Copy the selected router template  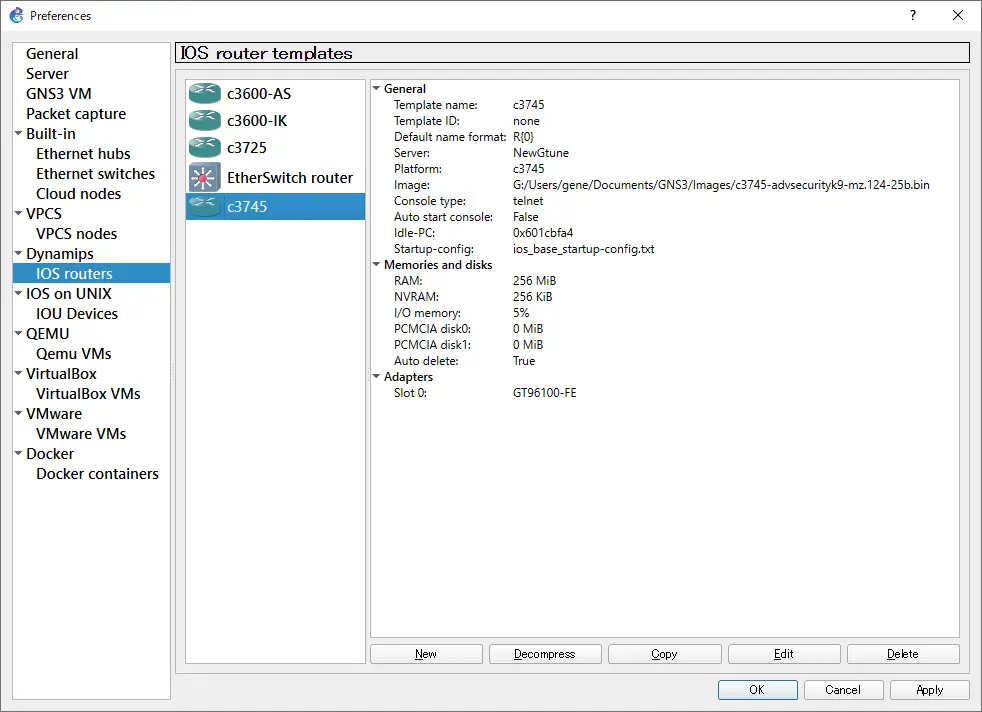tap(664, 654)
